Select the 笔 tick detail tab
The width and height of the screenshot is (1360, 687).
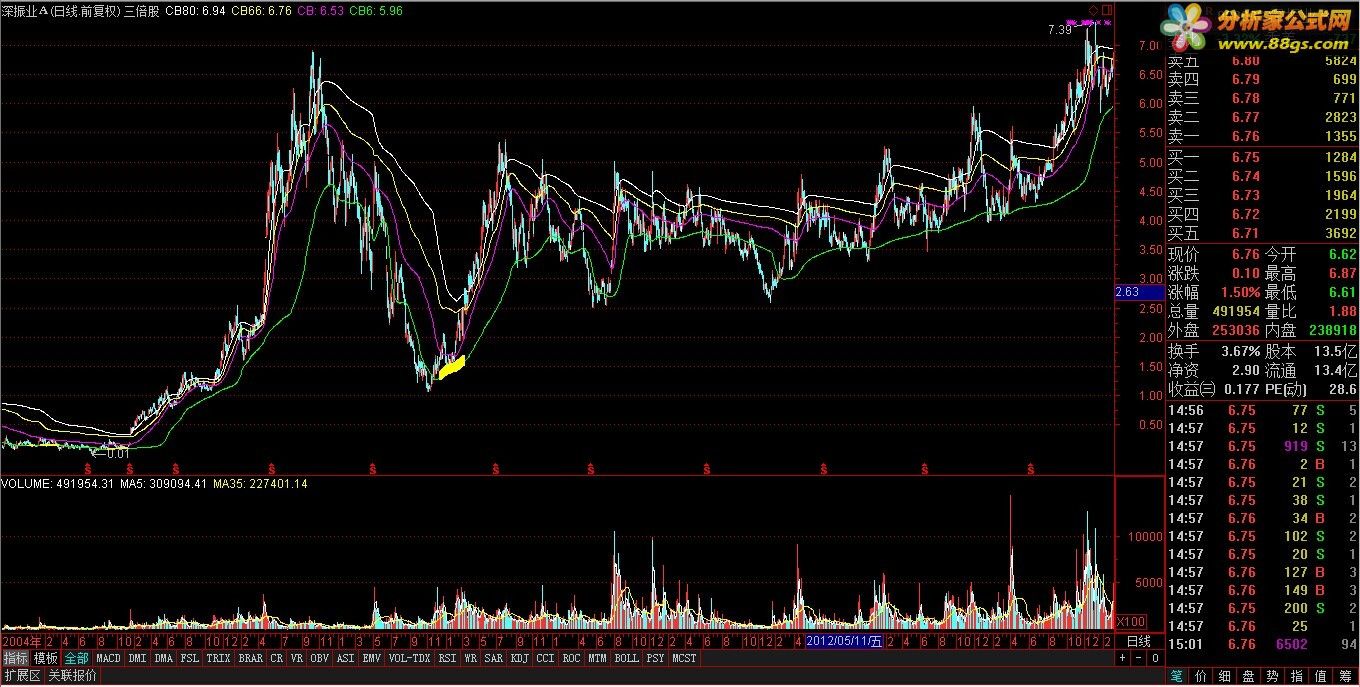[1177, 676]
